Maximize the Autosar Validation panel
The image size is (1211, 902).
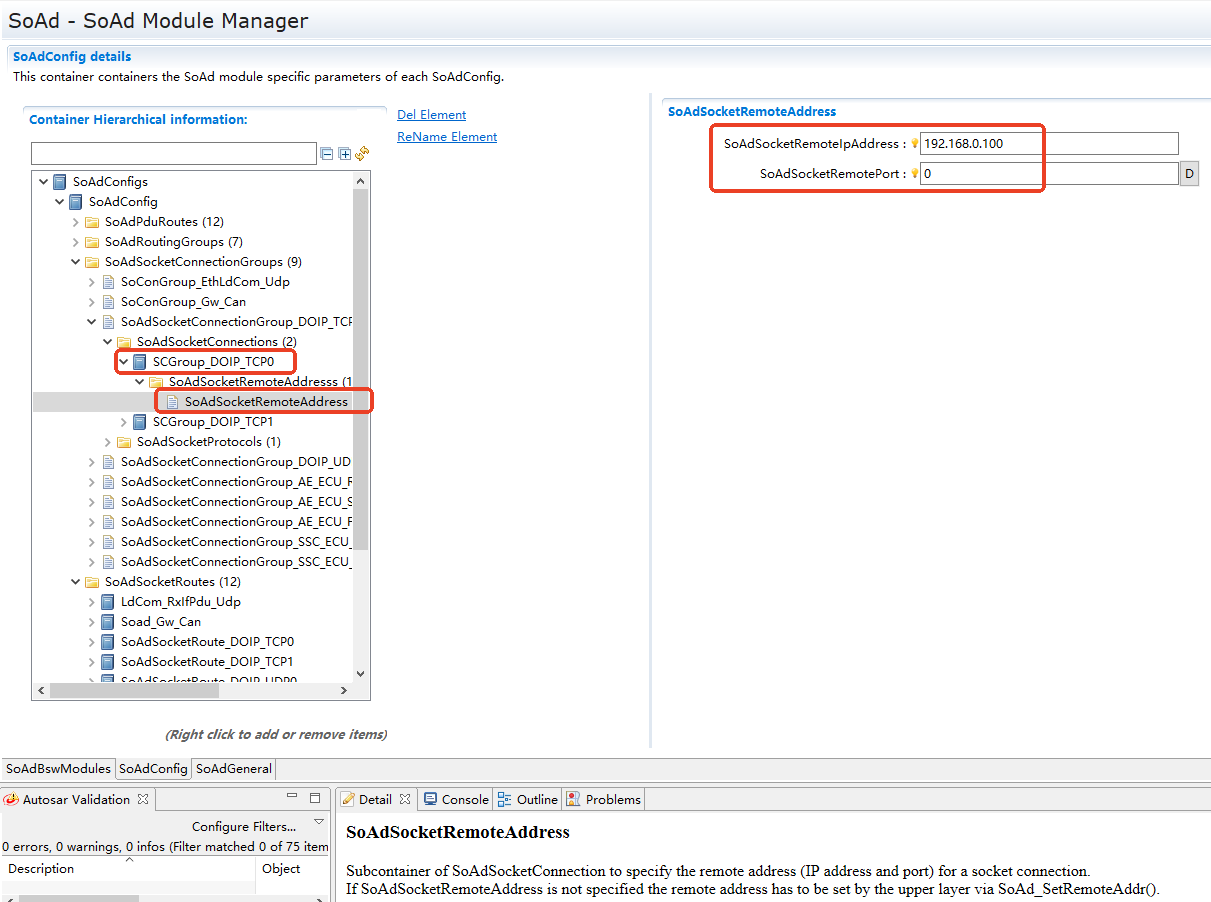click(x=315, y=798)
